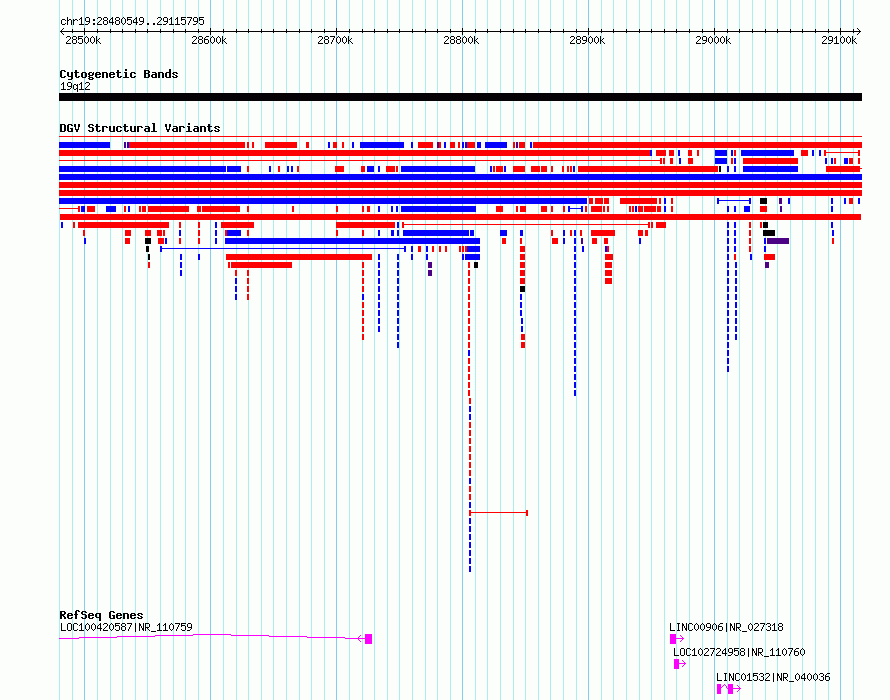Click the LOC100420587 magenta intron line
Viewport: 890px width, 700px height.
pos(210,636)
